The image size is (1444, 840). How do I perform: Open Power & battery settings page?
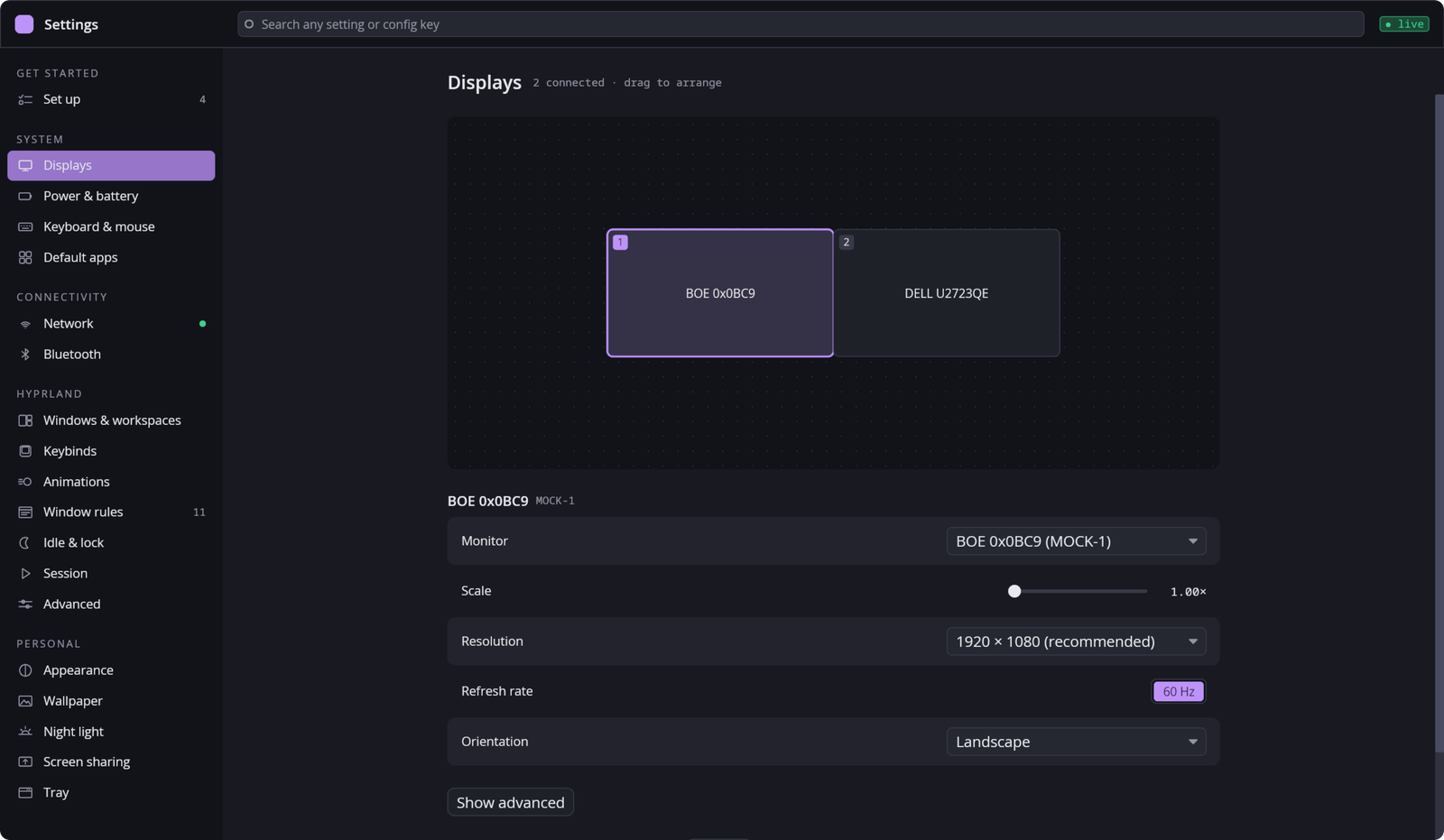tap(111, 196)
